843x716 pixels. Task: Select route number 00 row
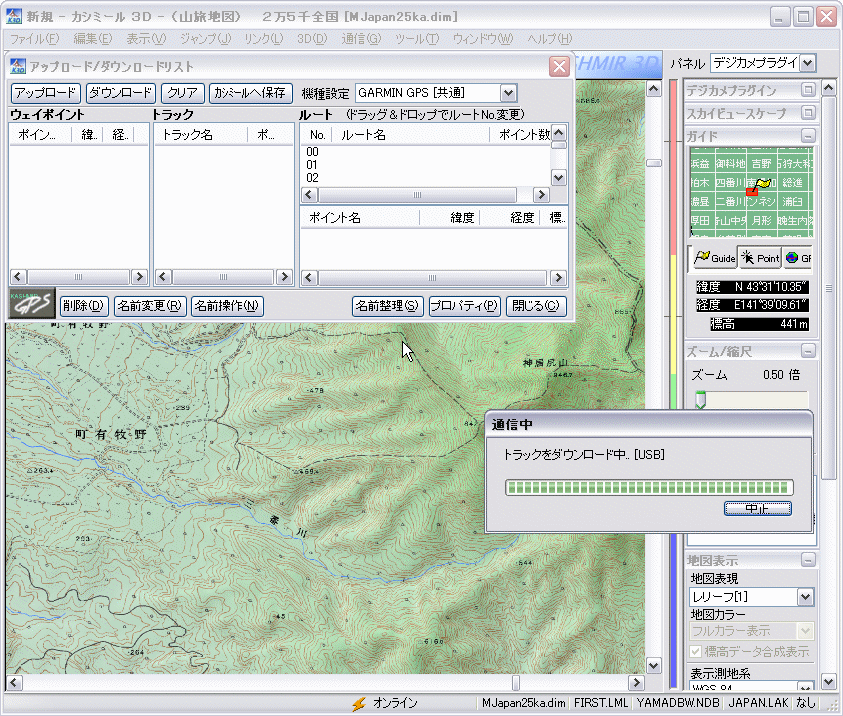pos(425,152)
